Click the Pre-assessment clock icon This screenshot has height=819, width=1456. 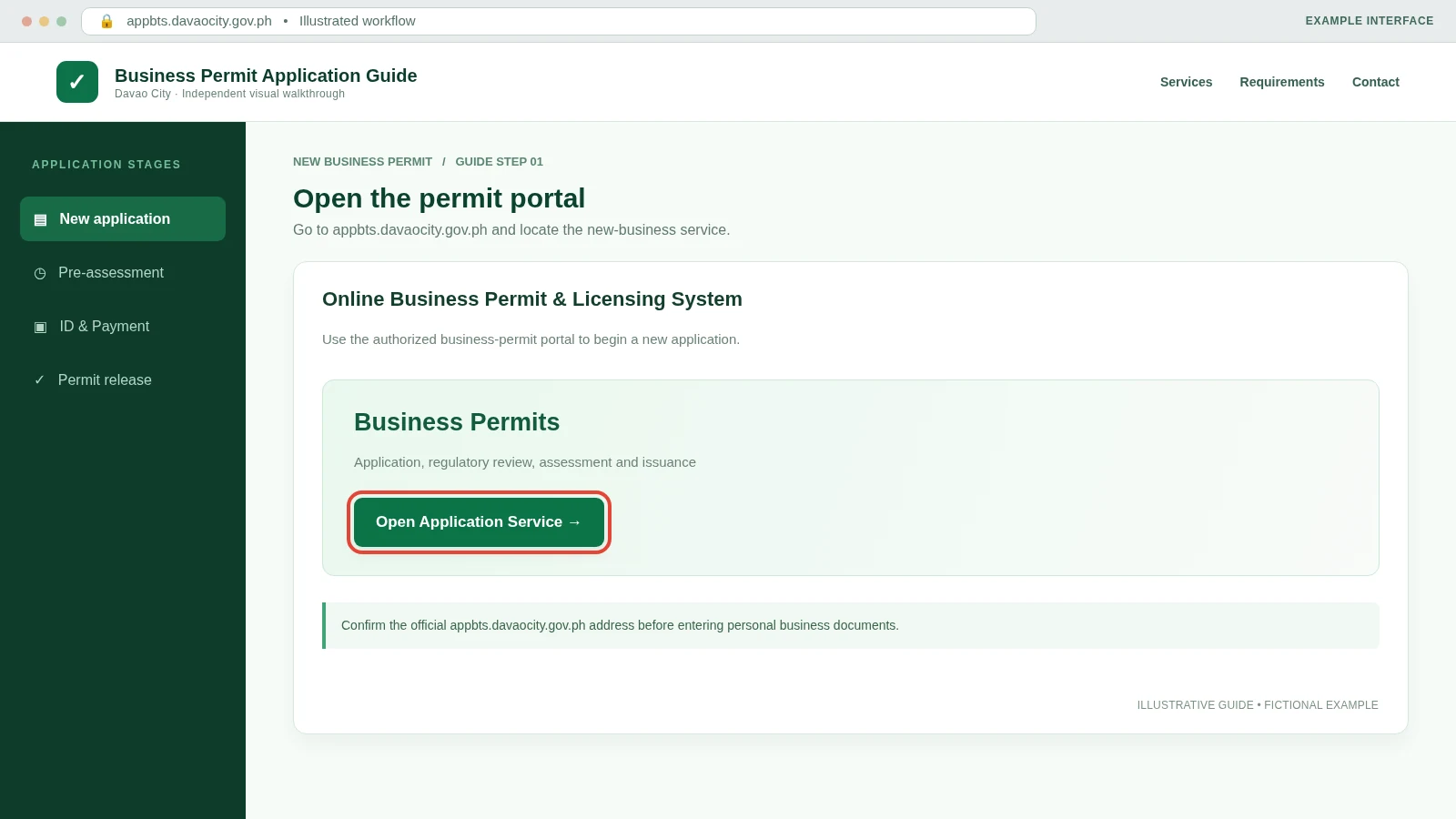(x=40, y=273)
